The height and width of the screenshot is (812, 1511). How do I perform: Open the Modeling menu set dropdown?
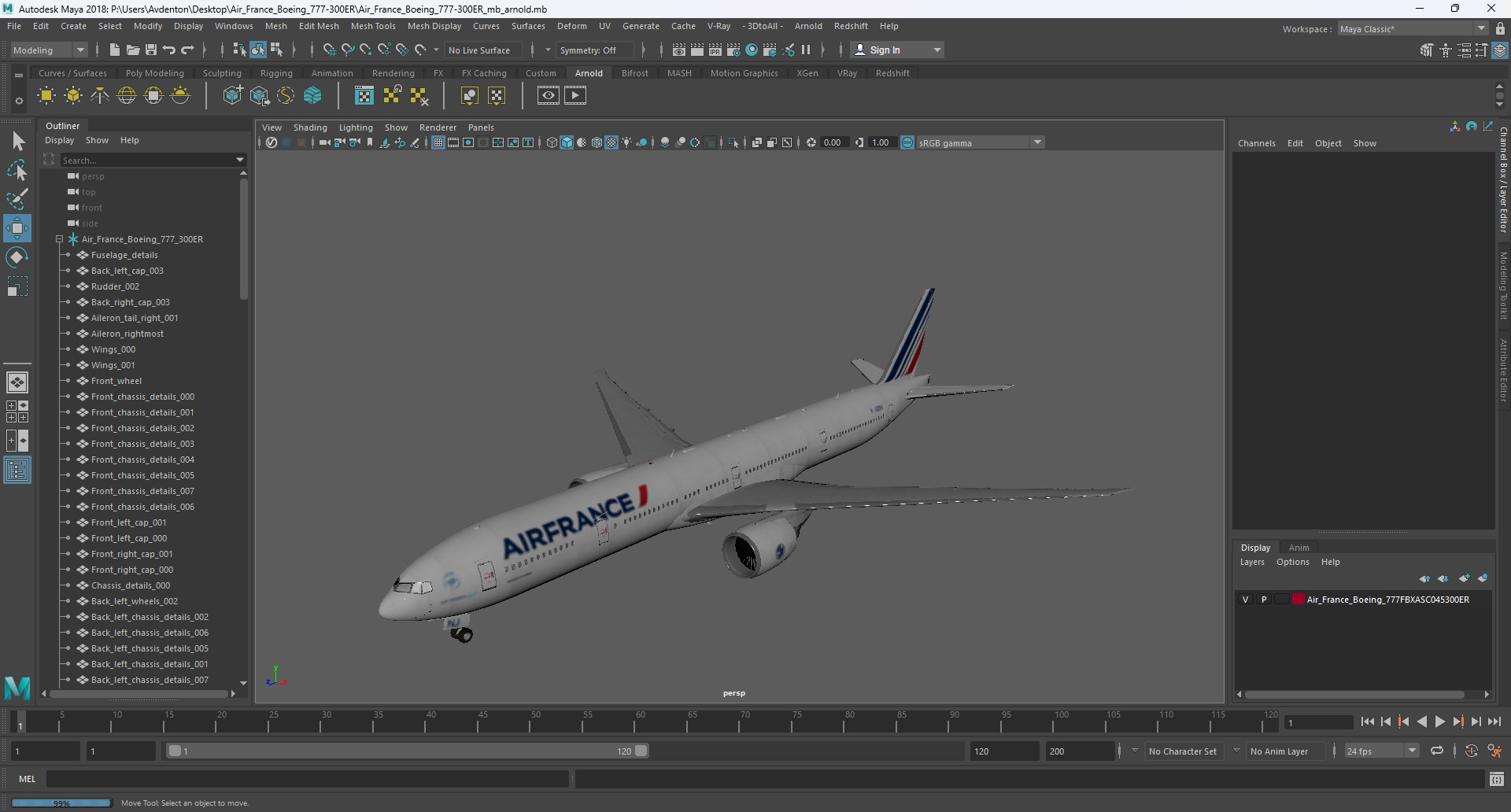tap(49, 50)
